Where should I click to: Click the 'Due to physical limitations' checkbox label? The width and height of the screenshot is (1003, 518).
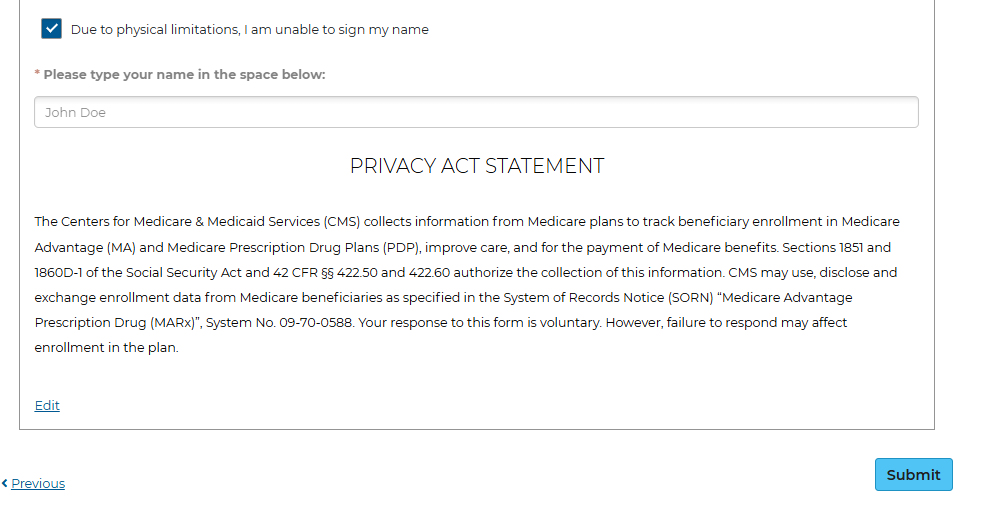(249, 29)
